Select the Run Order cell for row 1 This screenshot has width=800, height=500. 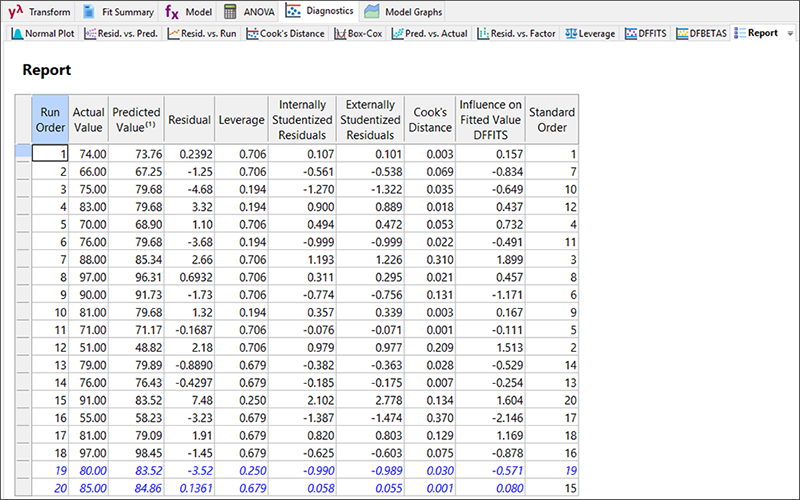(50, 154)
